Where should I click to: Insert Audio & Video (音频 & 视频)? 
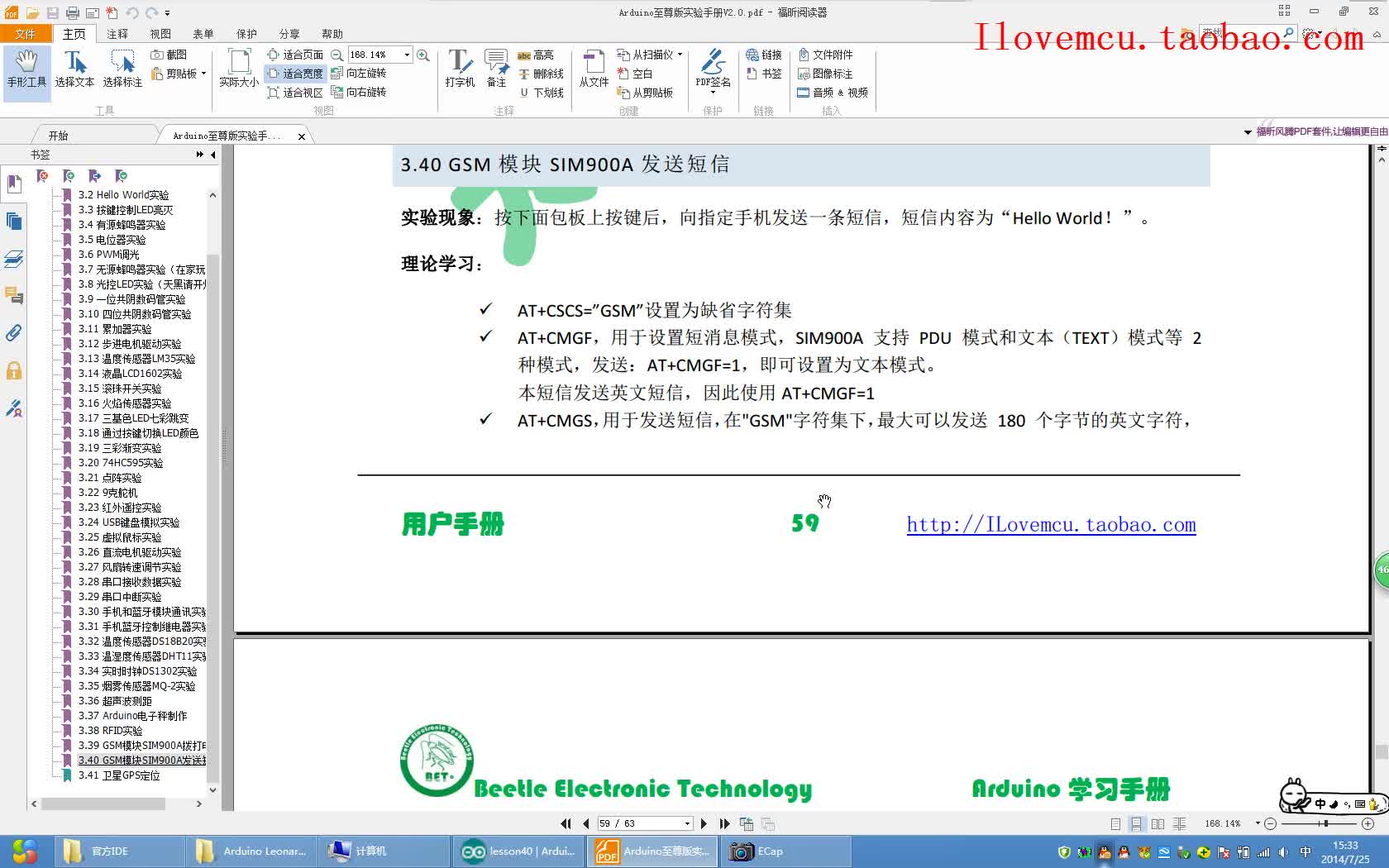click(x=833, y=93)
